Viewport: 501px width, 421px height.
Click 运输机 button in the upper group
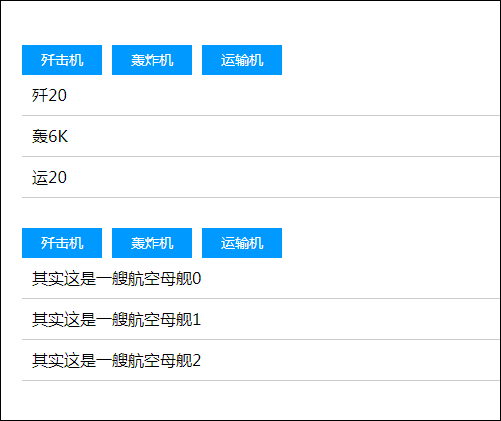[242, 60]
